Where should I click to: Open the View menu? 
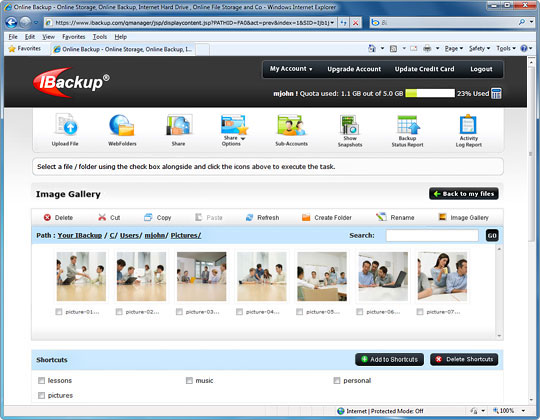[48, 37]
